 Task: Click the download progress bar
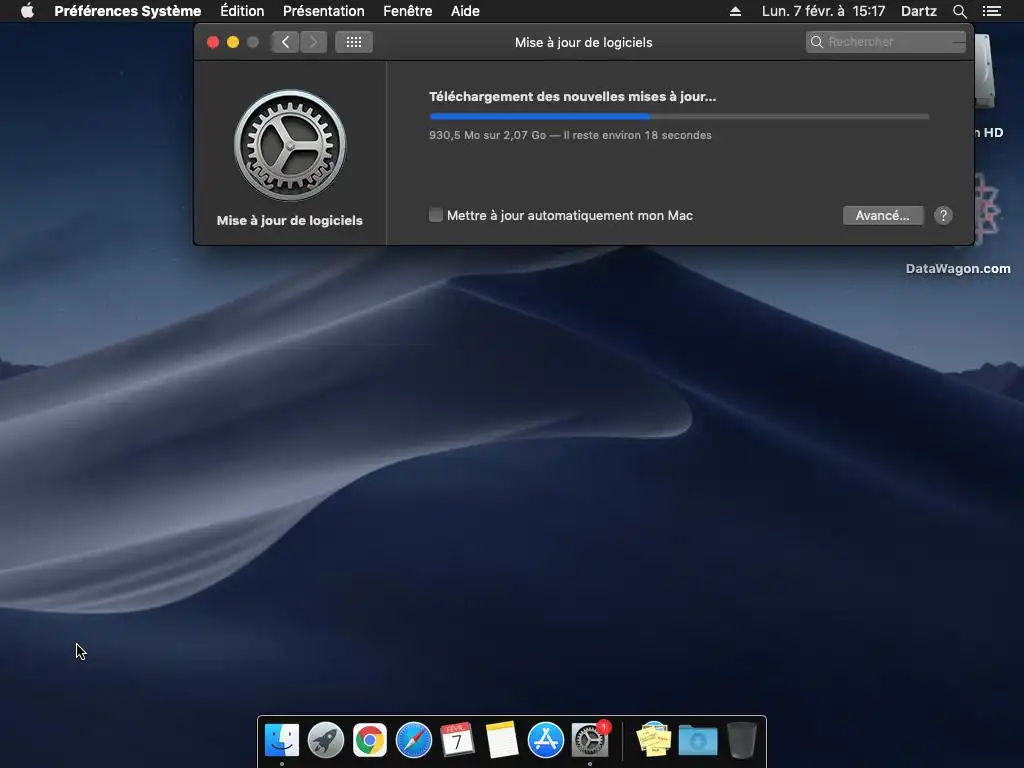coord(679,116)
